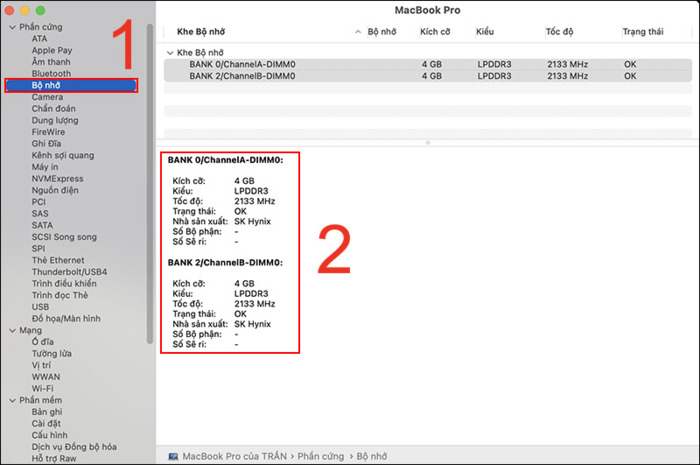Viewport: 700px width, 465px height.
Task: Collapse the Khe Bộ nhớ group in table
Action: (169, 51)
